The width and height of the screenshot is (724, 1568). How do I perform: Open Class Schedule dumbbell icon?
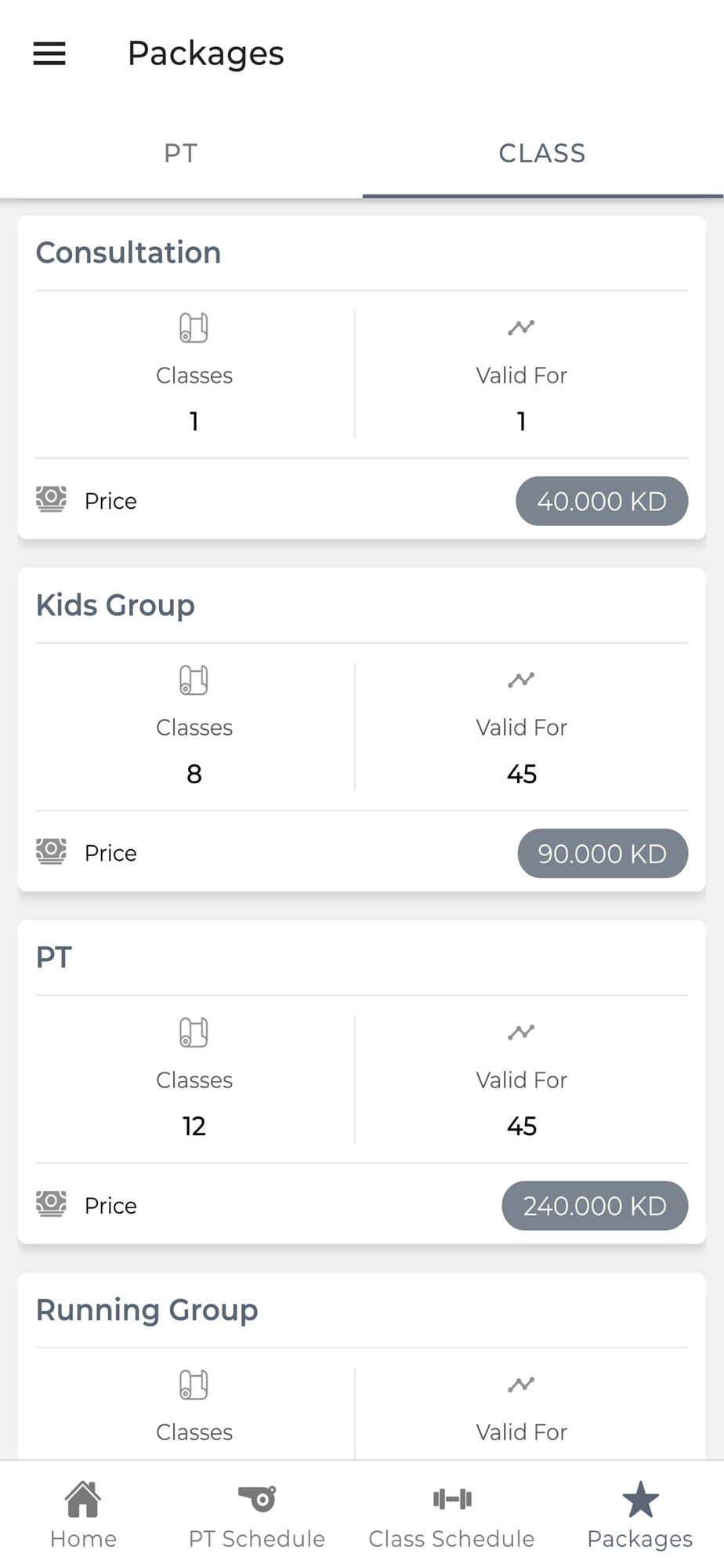452,1499
